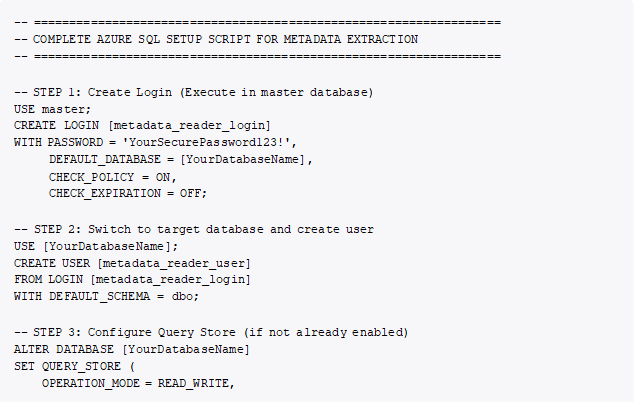Click the DEFAULT_DATABASE line
This screenshot has height=403, width=635.
[x=181, y=160]
